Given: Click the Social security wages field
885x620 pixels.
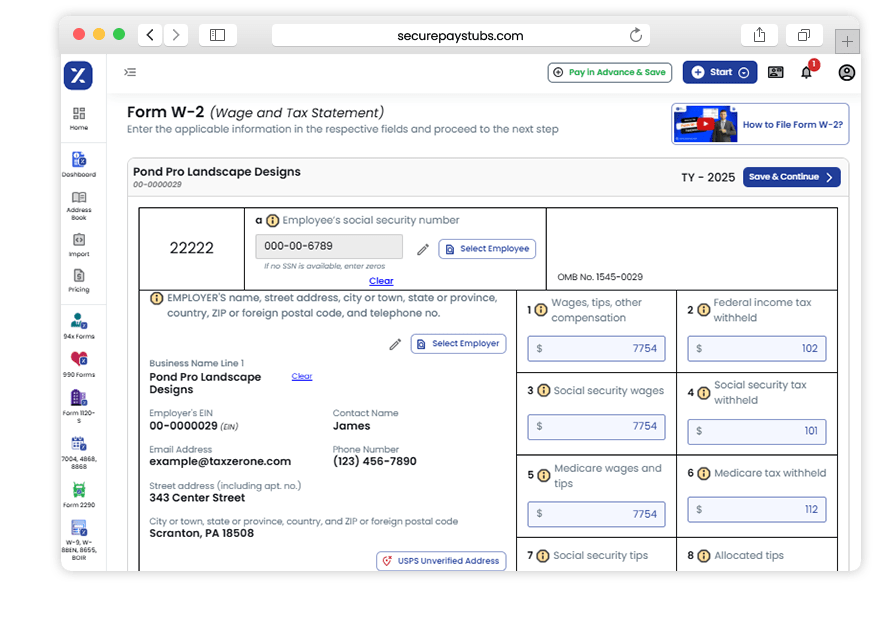Looking at the screenshot, I should 596,426.
